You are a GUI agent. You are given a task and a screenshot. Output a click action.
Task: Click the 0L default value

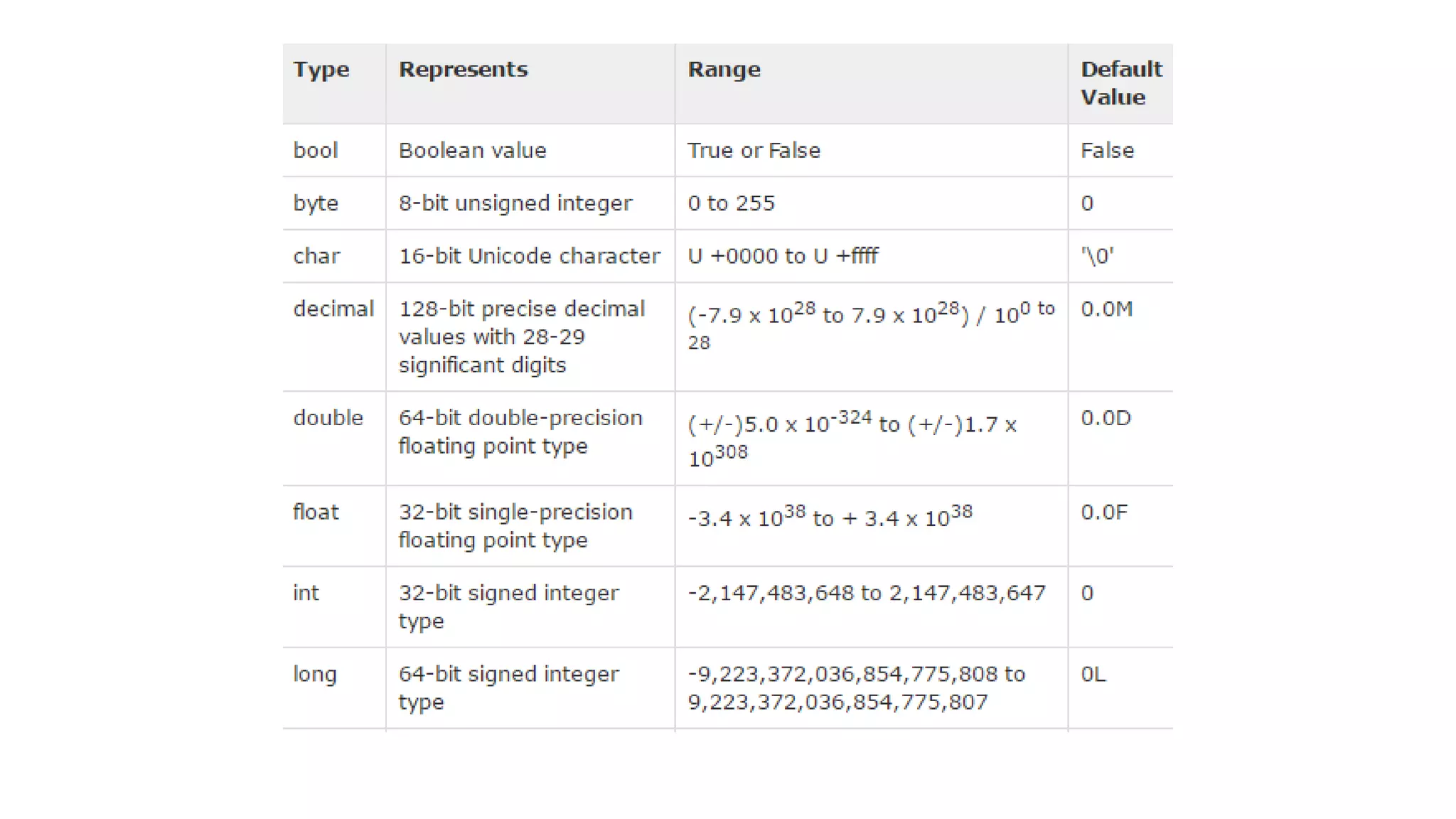(x=1093, y=673)
